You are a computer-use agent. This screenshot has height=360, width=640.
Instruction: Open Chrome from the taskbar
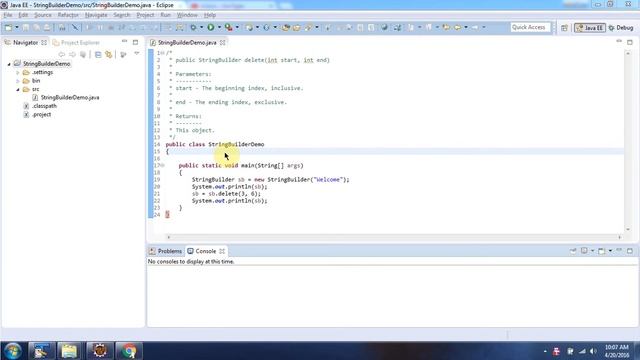point(129,351)
